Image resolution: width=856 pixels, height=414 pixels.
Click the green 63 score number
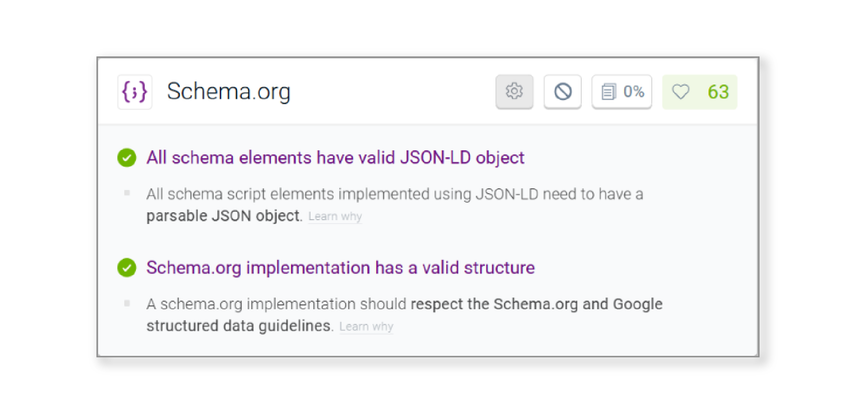pyautogui.click(x=718, y=92)
